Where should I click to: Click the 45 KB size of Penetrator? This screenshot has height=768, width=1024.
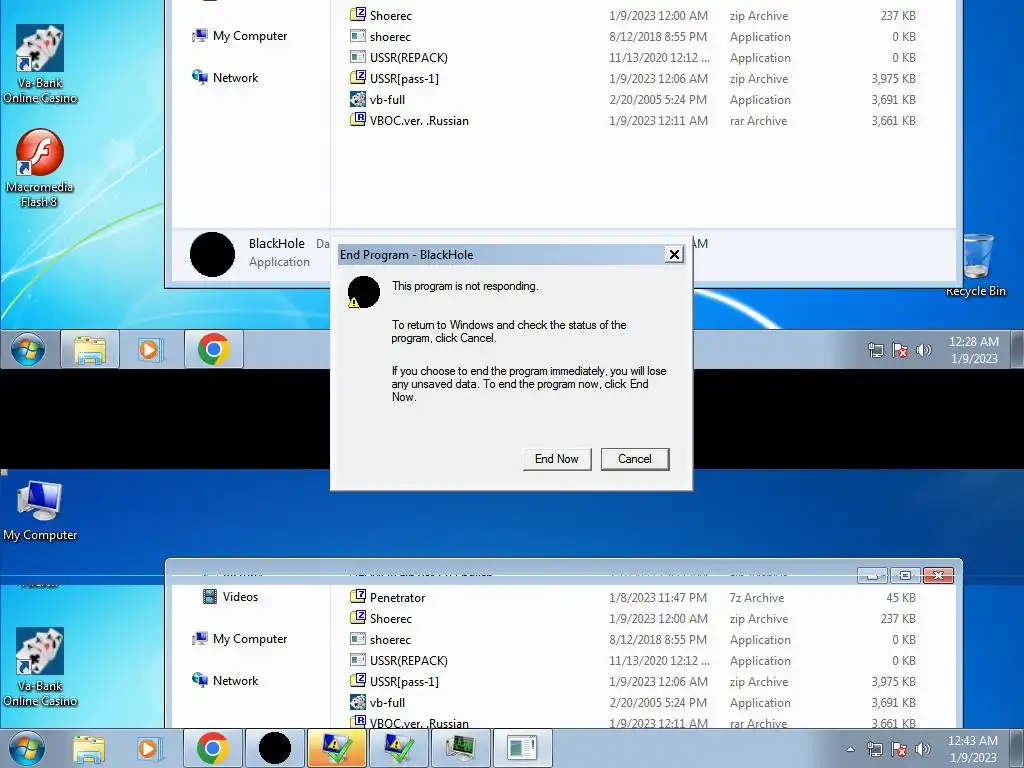point(901,598)
